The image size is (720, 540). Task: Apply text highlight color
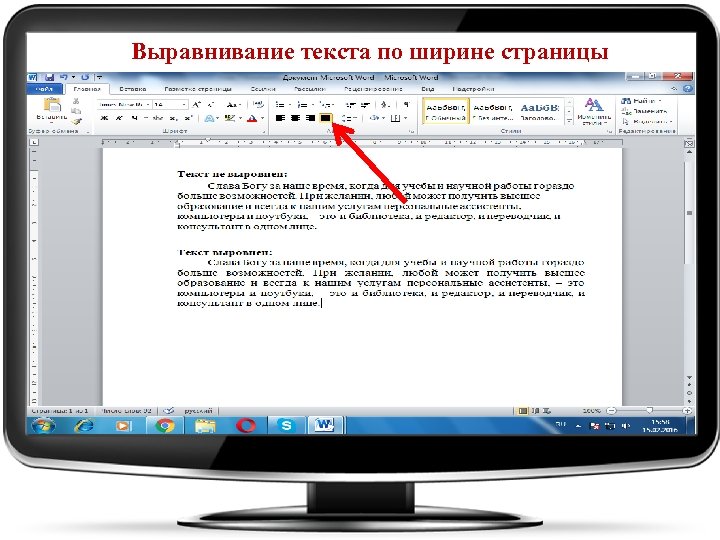point(230,118)
